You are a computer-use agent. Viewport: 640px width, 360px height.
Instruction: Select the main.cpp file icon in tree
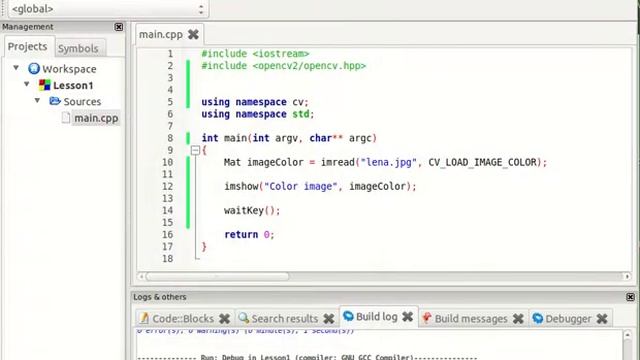pyautogui.click(x=66, y=118)
